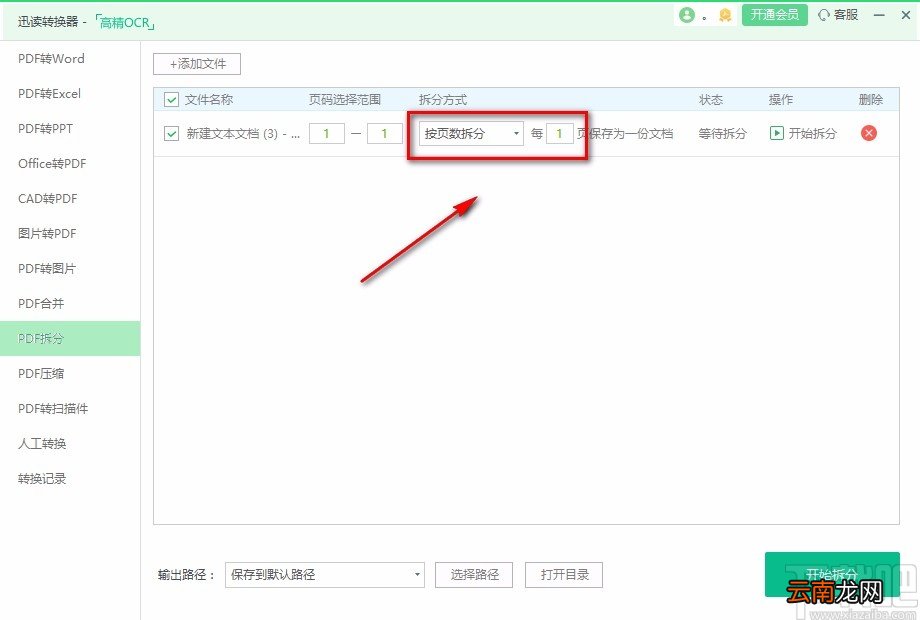920x620 pixels.
Task: Click the 选择路径 button
Action: (474, 575)
